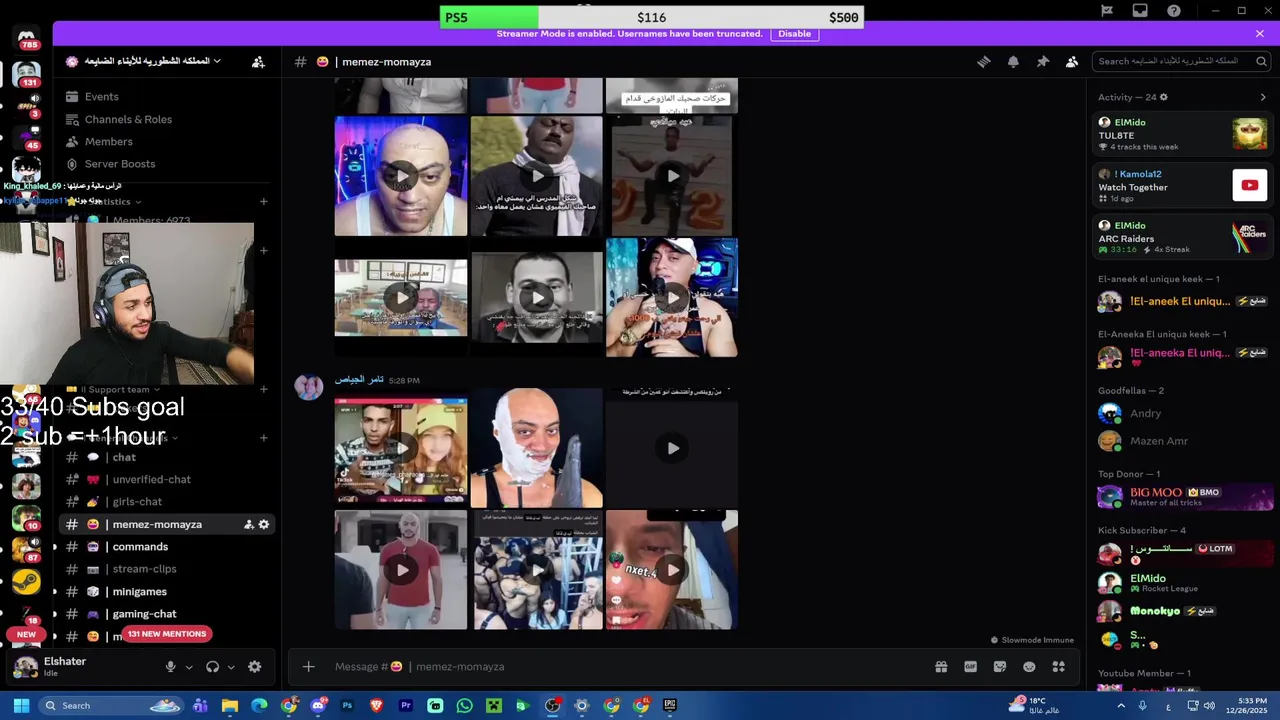
Task: Open microphone input options arrow
Action: click(188, 667)
